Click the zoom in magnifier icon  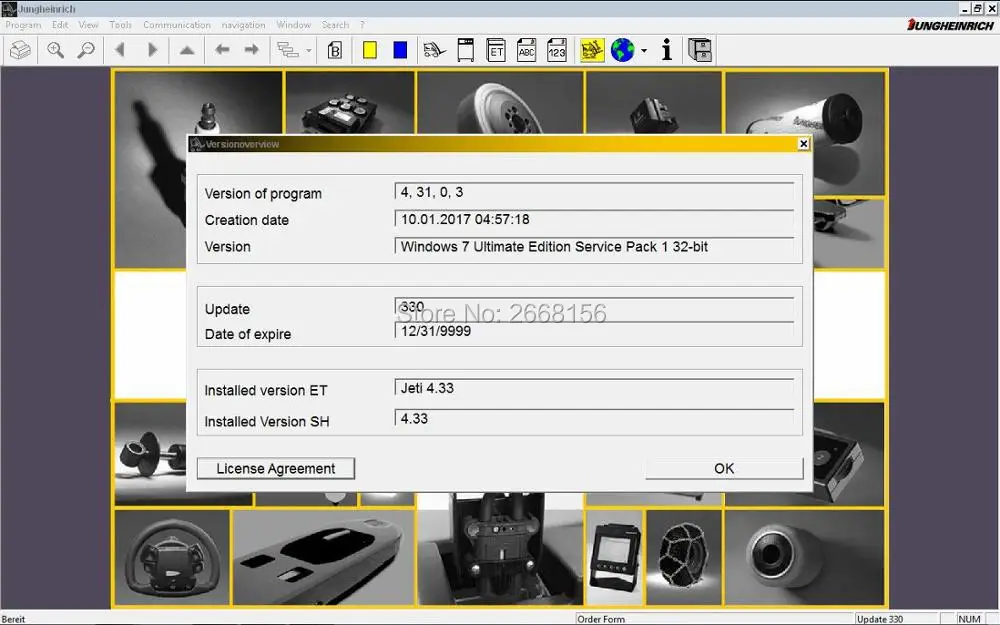pyautogui.click(x=56, y=50)
